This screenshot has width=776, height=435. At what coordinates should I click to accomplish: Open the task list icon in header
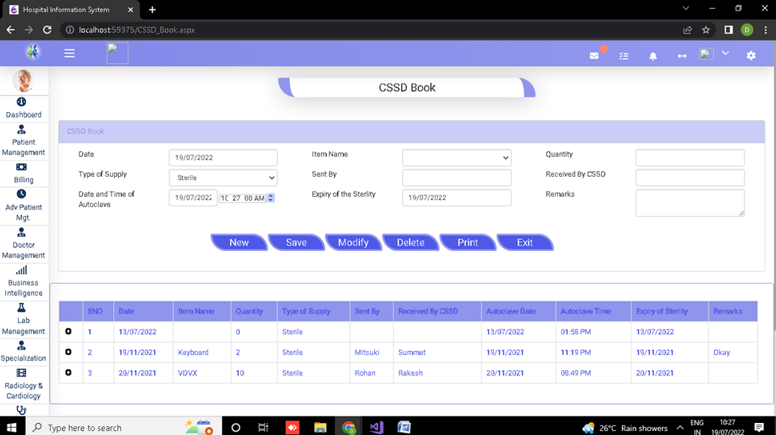coord(624,56)
